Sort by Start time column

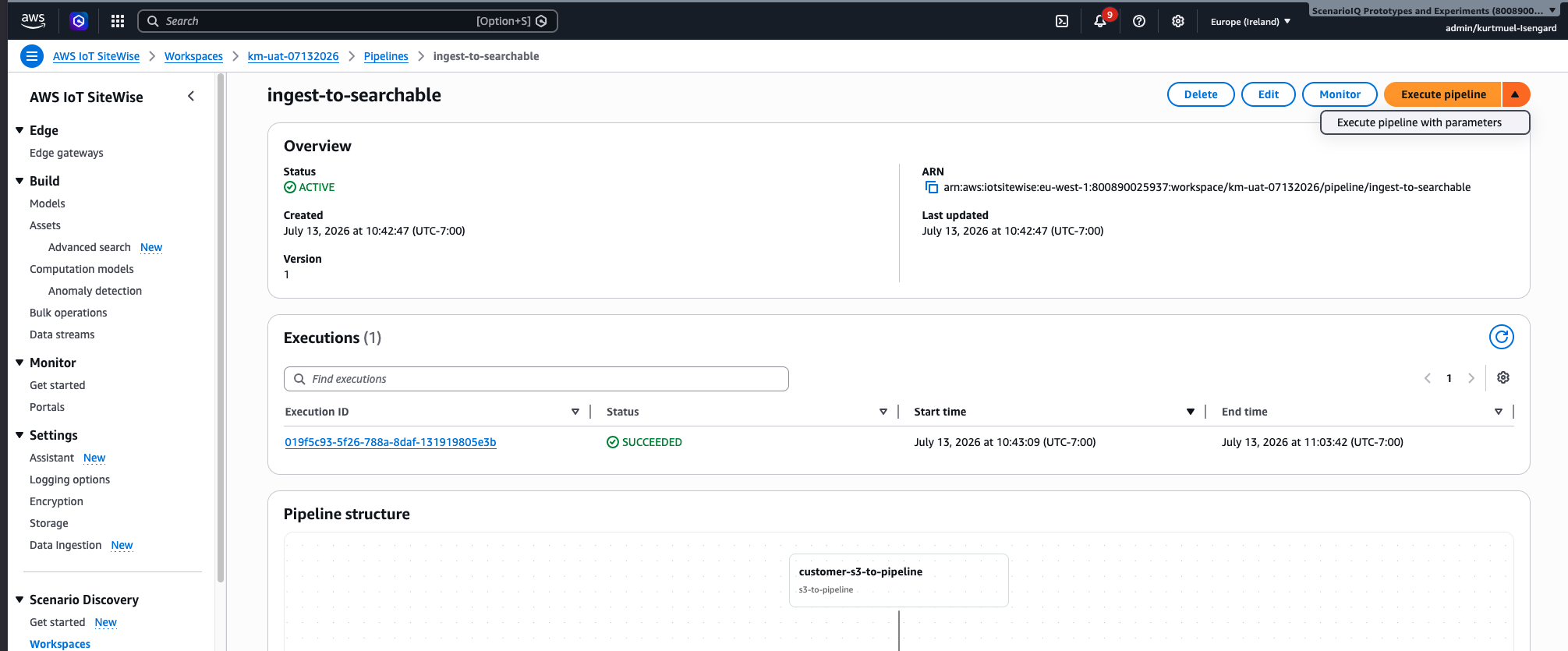(1191, 412)
